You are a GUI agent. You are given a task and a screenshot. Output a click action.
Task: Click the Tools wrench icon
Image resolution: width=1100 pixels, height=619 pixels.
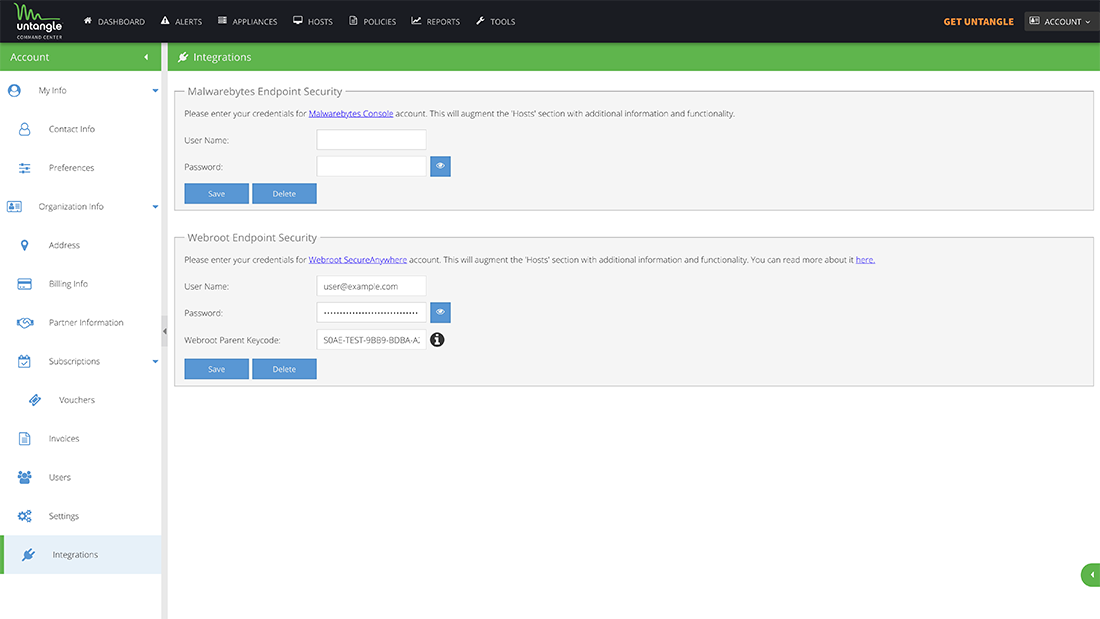[x=481, y=21]
